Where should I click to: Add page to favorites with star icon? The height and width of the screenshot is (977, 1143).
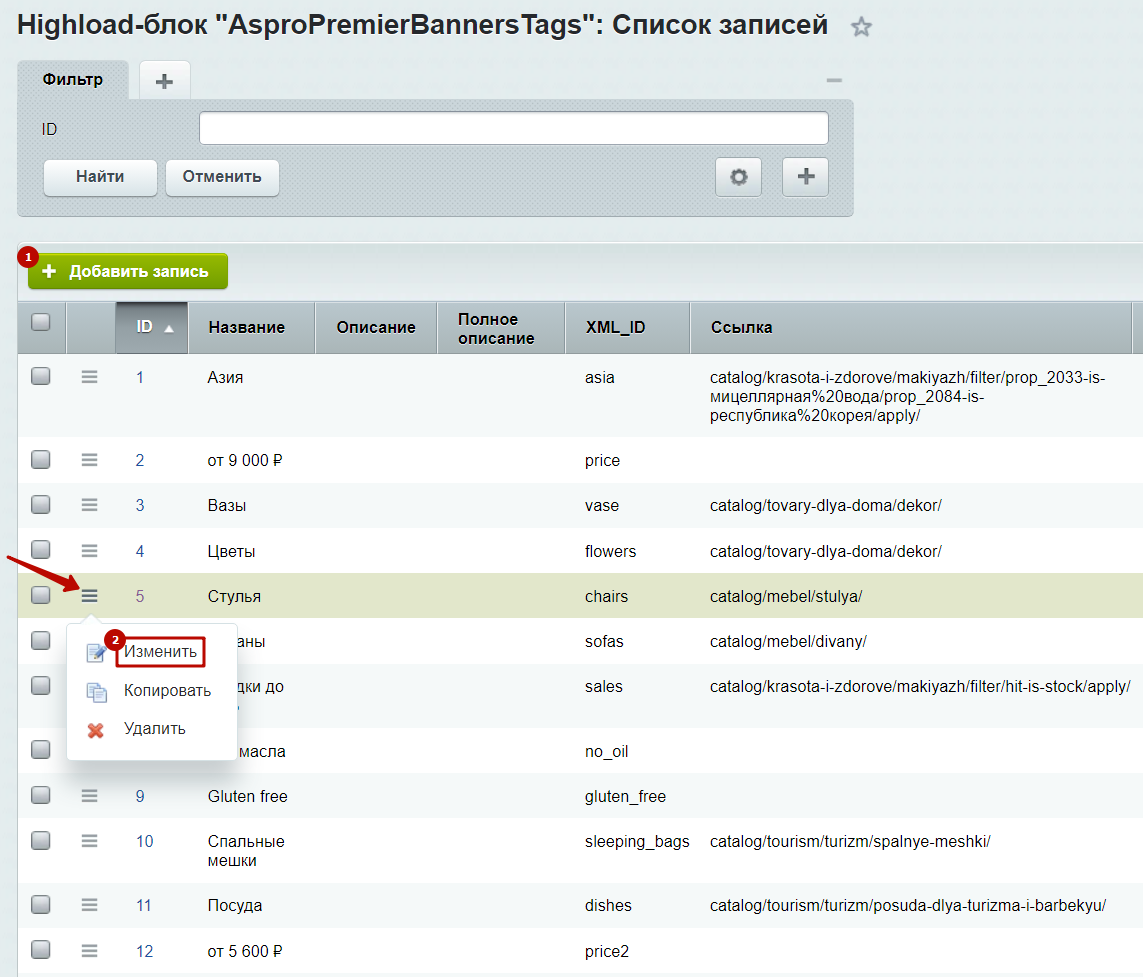point(861,28)
